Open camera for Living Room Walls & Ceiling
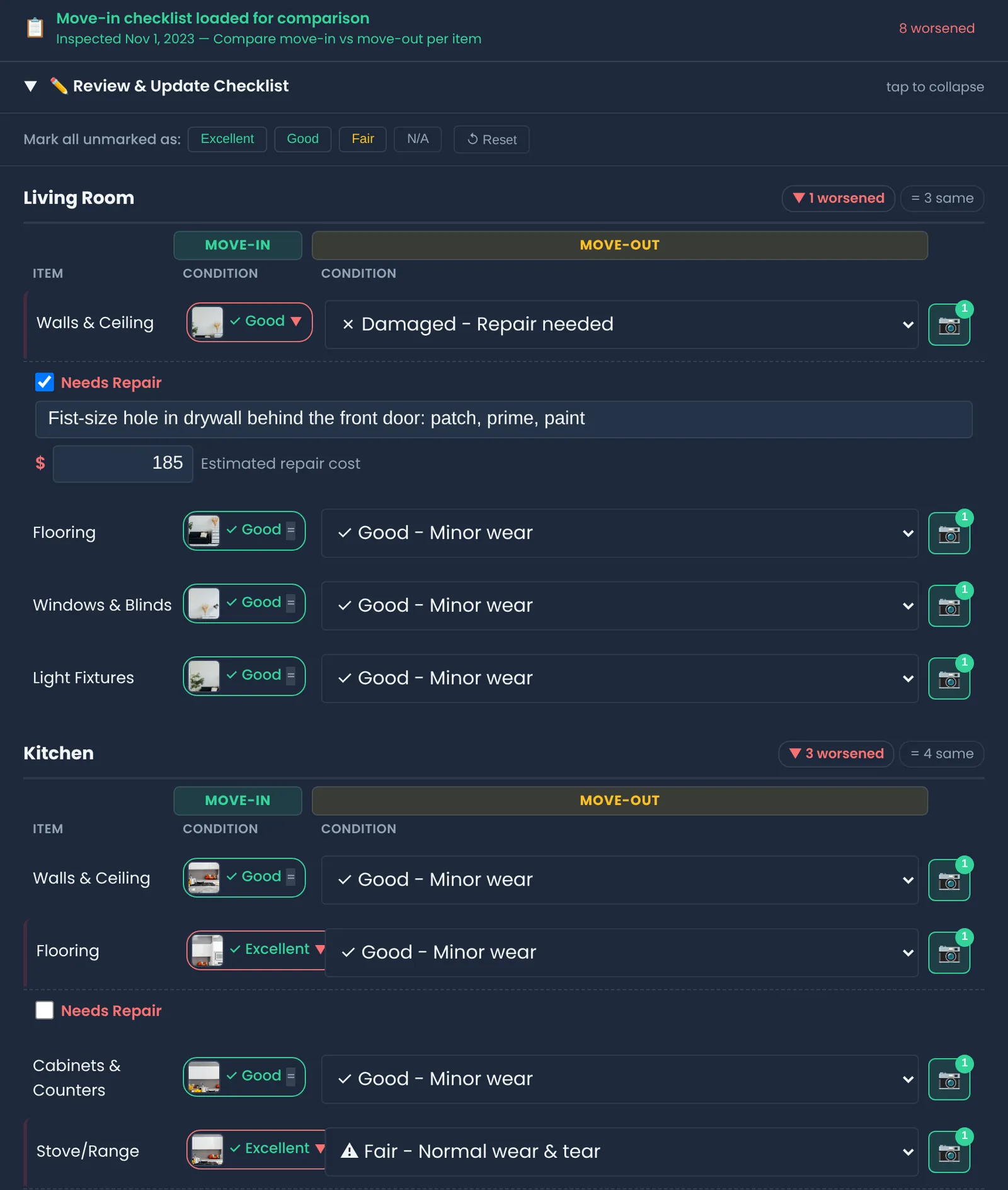The height and width of the screenshot is (1190, 1008). pyautogui.click(x=949, y=325)
